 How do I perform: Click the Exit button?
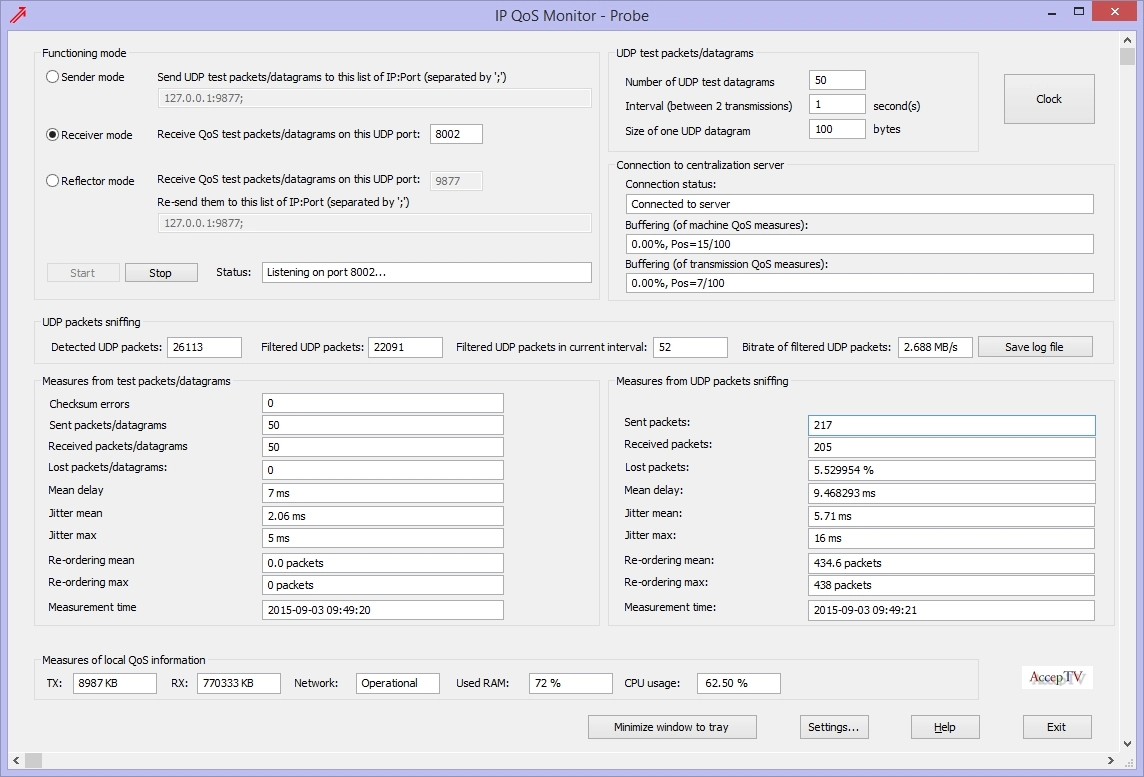click(1057, 727)
